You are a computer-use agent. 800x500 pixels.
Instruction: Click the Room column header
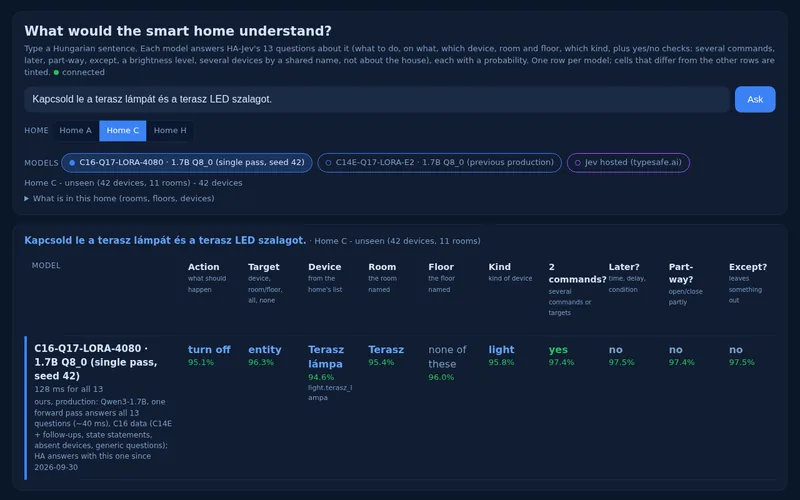(x=382, y=267)
